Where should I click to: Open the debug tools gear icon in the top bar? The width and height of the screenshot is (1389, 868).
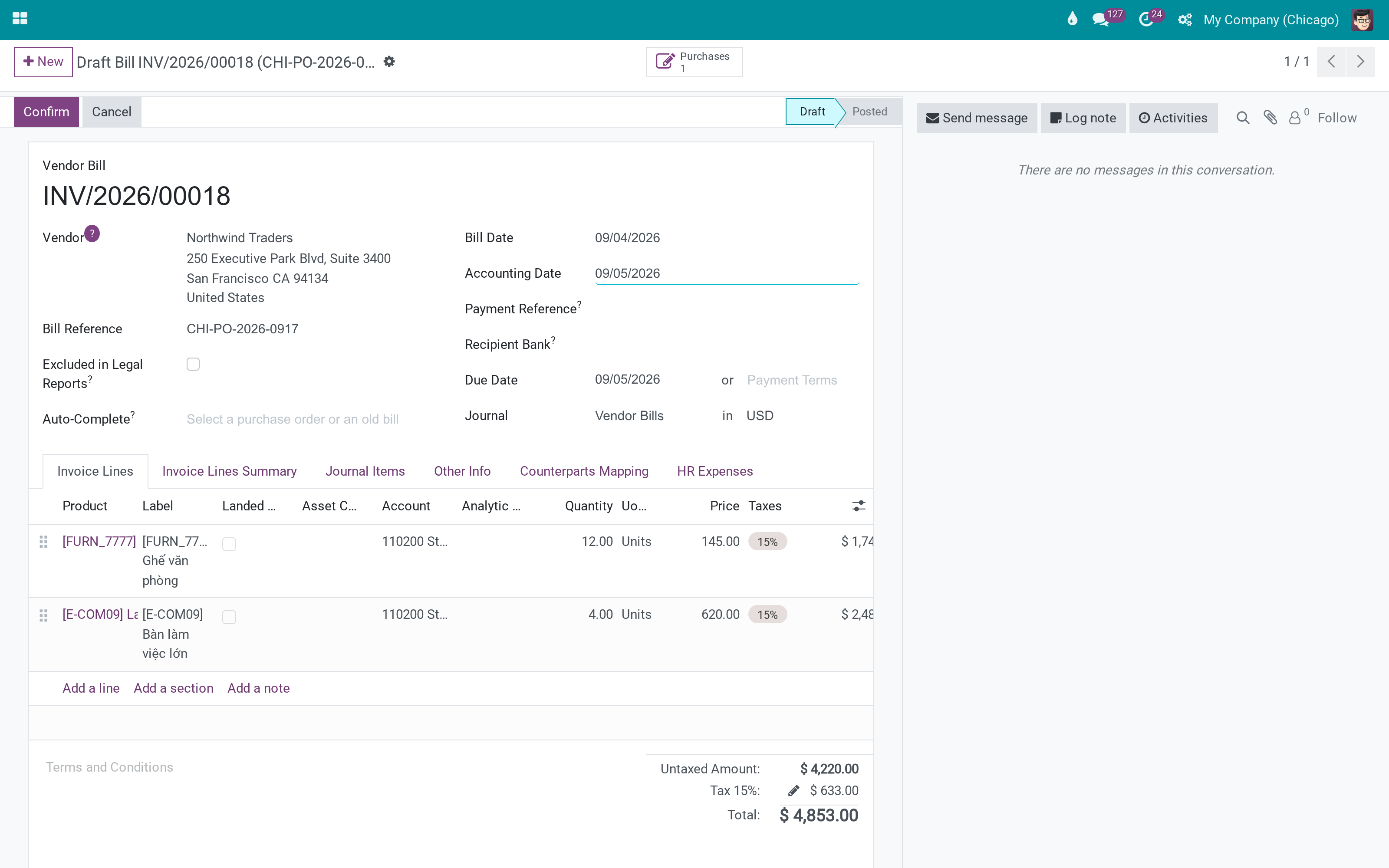pos(1185,20)
